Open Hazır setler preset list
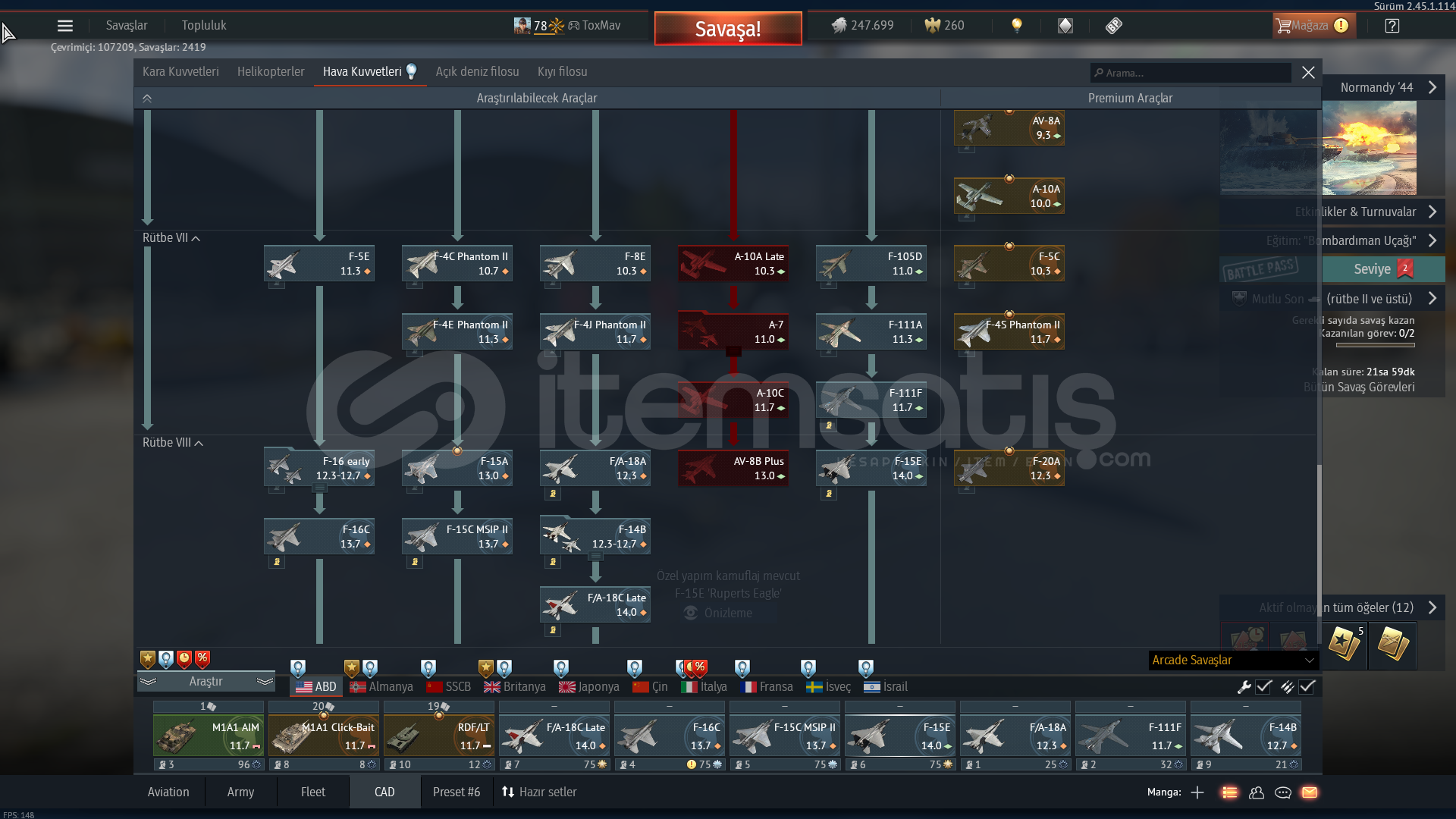This screenshot has height=819, width=1456. (538, 792)
